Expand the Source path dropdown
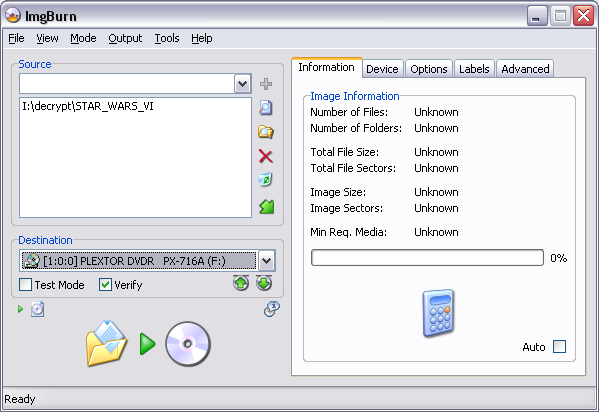This screenshot has width=599, height=412. 243,84
